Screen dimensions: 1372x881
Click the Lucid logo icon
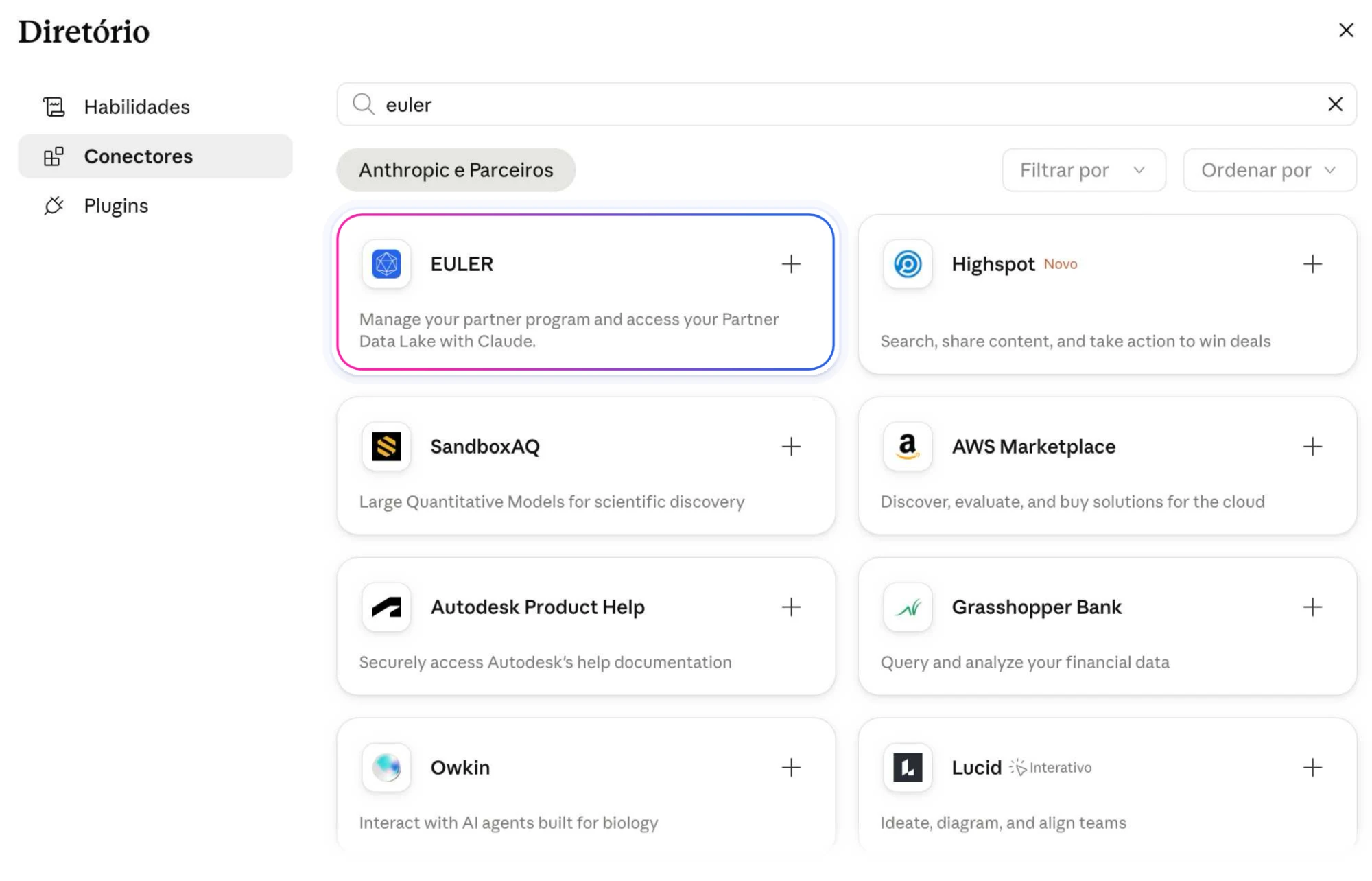(x=908, y=768)
